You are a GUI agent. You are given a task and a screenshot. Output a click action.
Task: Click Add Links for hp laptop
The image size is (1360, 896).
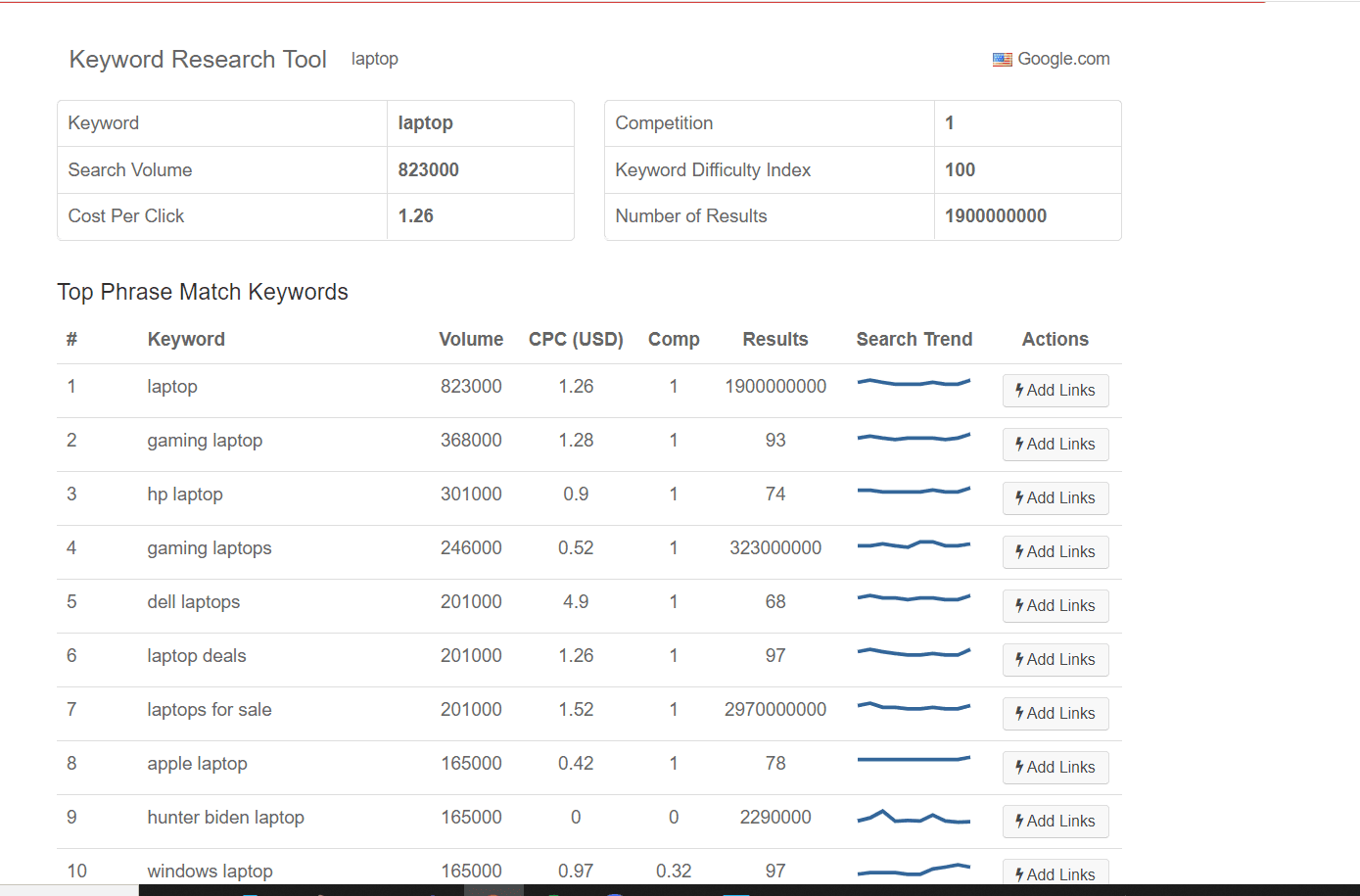[1055, 497]
